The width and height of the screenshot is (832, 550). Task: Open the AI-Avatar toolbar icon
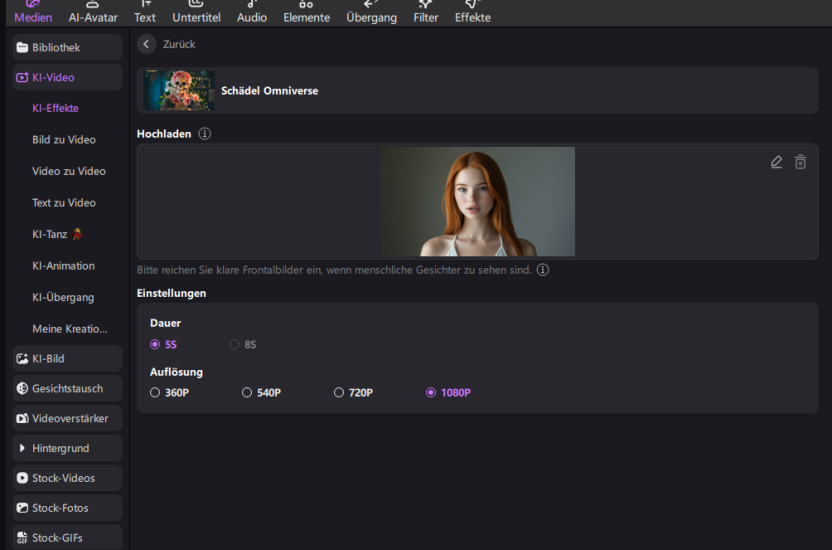93,11
